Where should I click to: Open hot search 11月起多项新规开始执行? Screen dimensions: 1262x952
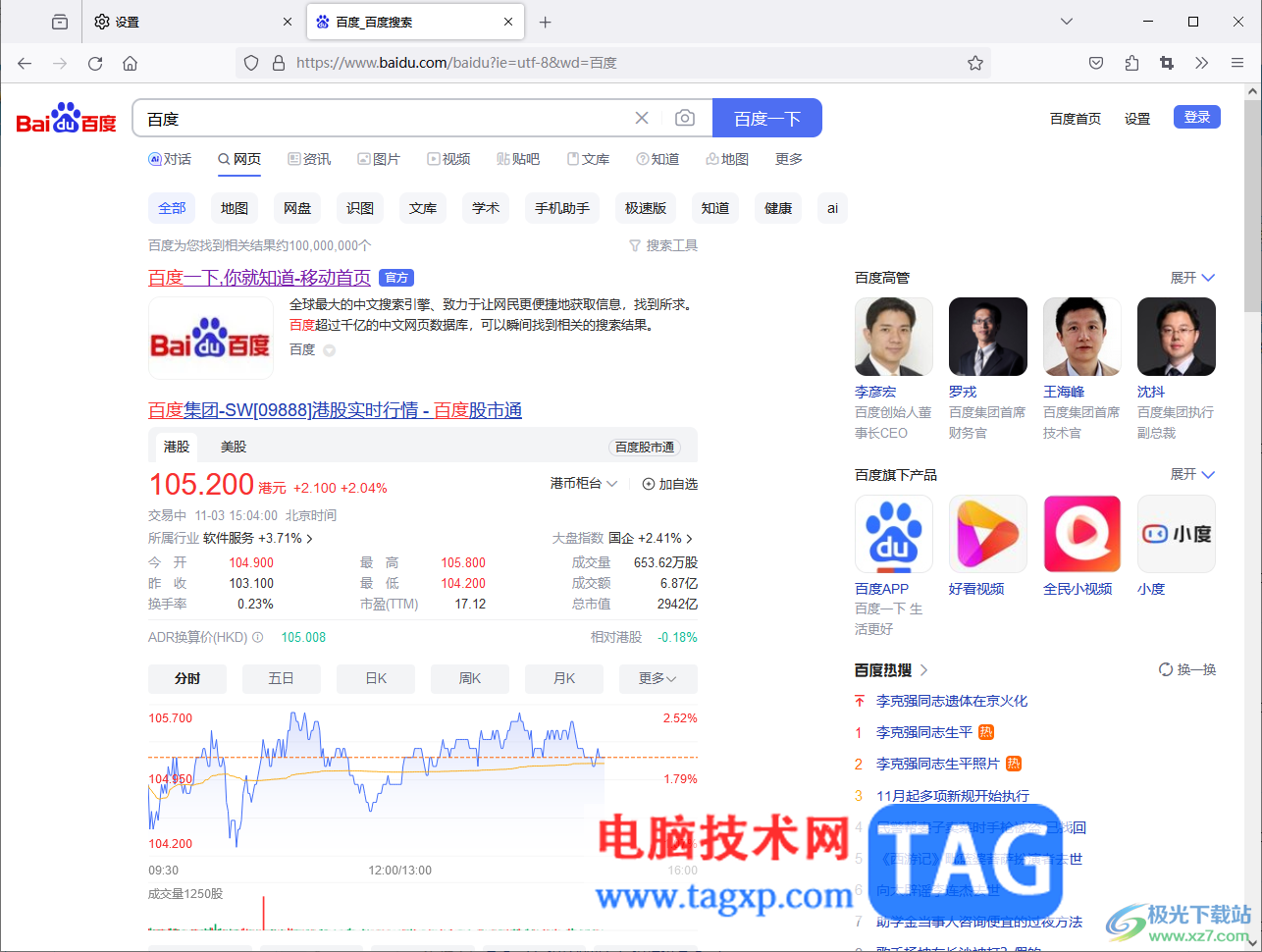click(x=953, y=796)
